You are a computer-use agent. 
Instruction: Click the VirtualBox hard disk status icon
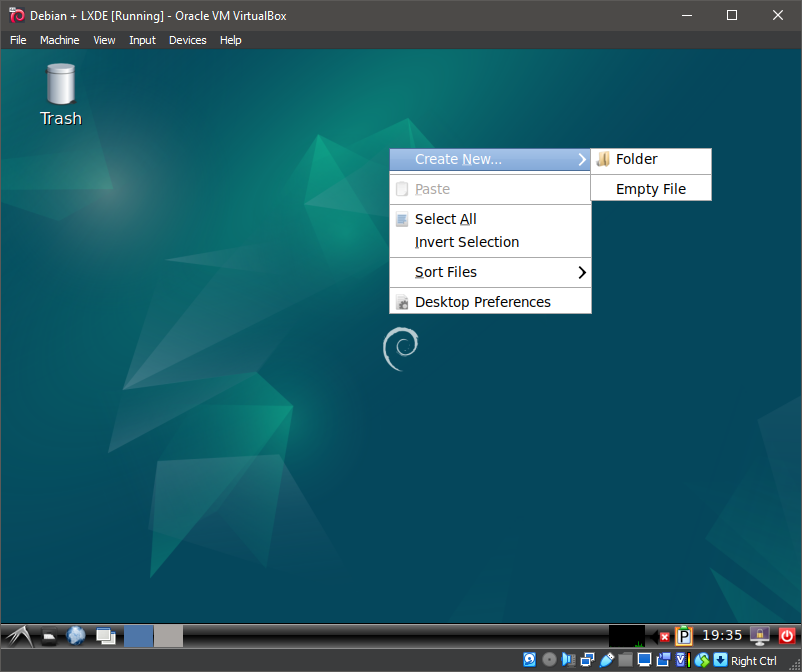coord(528,660)
